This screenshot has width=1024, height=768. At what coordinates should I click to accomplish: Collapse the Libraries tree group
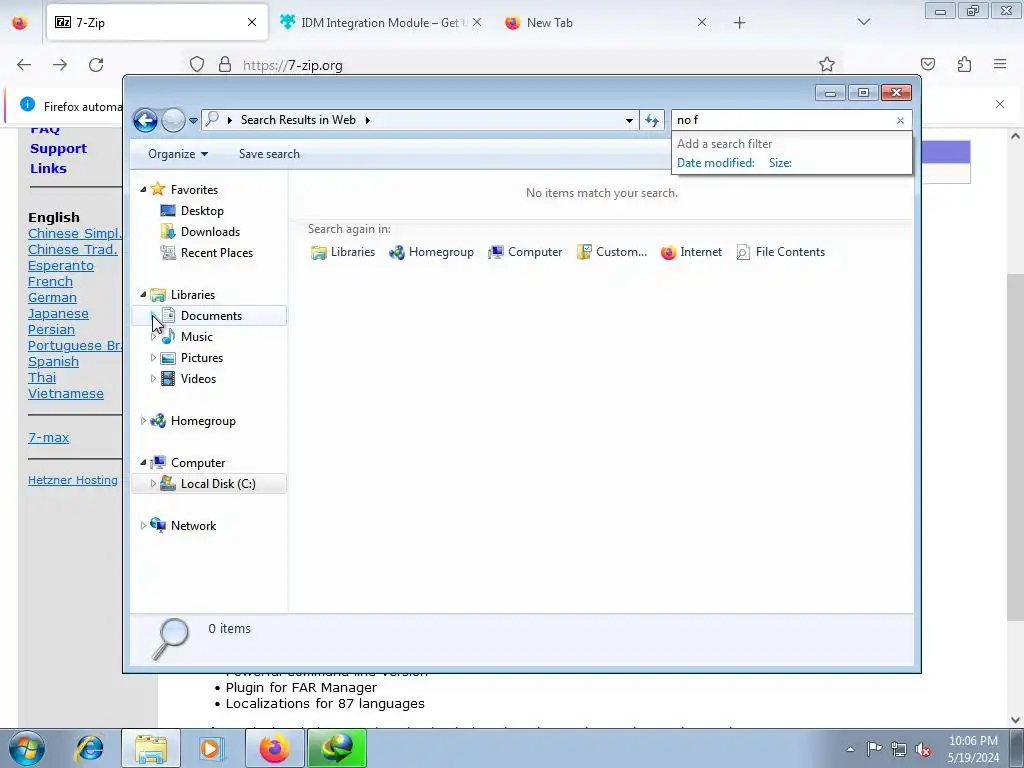click(143, 295)
